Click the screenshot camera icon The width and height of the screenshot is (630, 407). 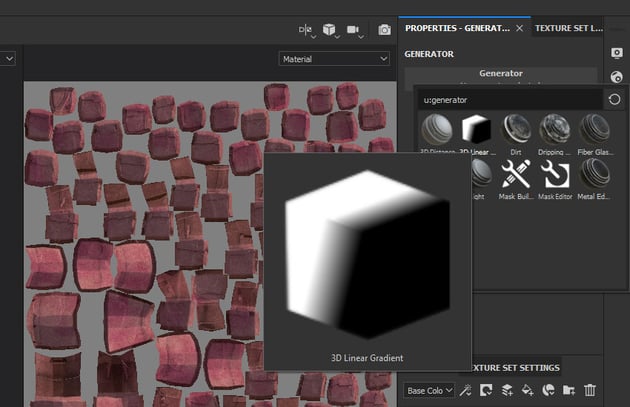(384, 30)
